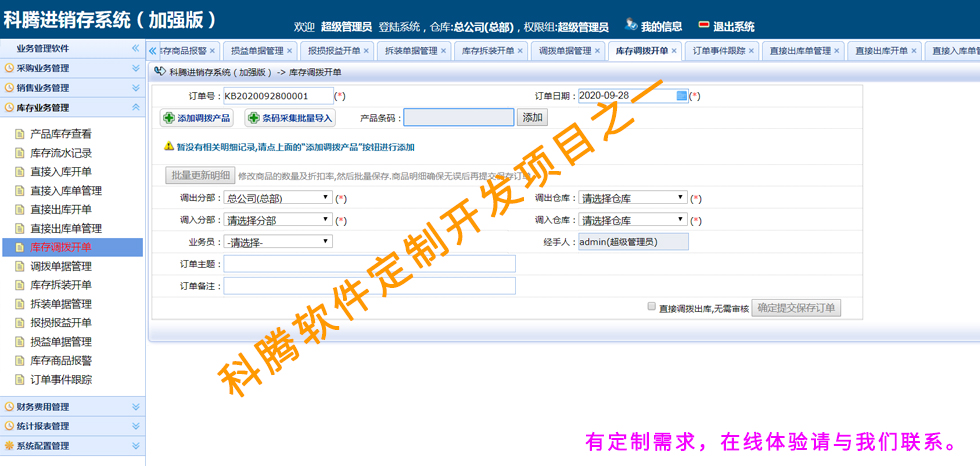Click the document icon beside 产品库存查看
Image resolution: width=980 pixels, height=466 pixels.
click(x=19, y=134)
